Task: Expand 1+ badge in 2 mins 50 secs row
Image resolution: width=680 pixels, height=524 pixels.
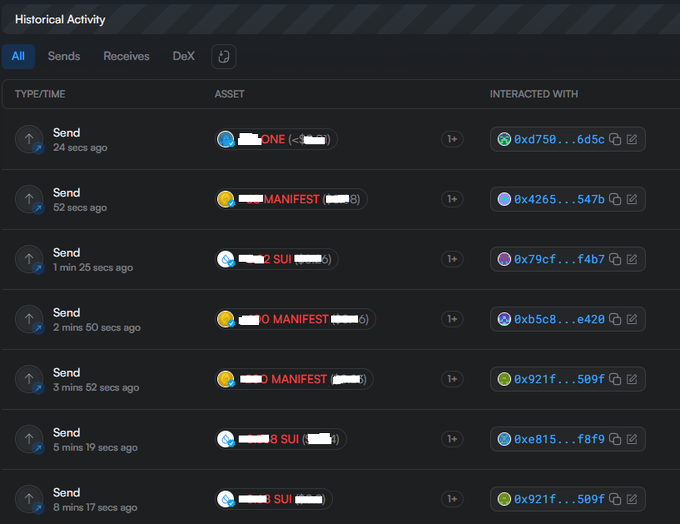Action: coord(452,319)
